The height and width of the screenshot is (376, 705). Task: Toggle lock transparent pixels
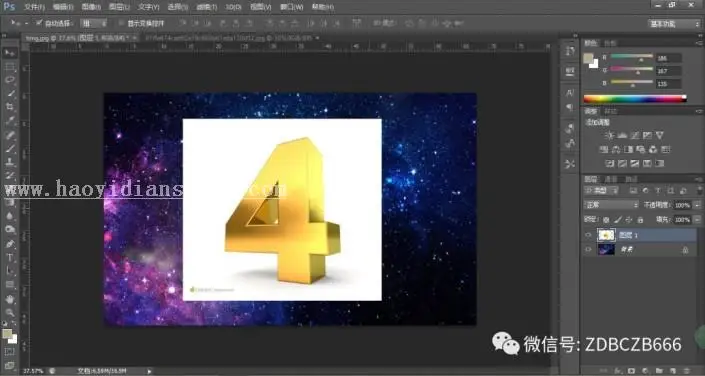coord(606,220)
